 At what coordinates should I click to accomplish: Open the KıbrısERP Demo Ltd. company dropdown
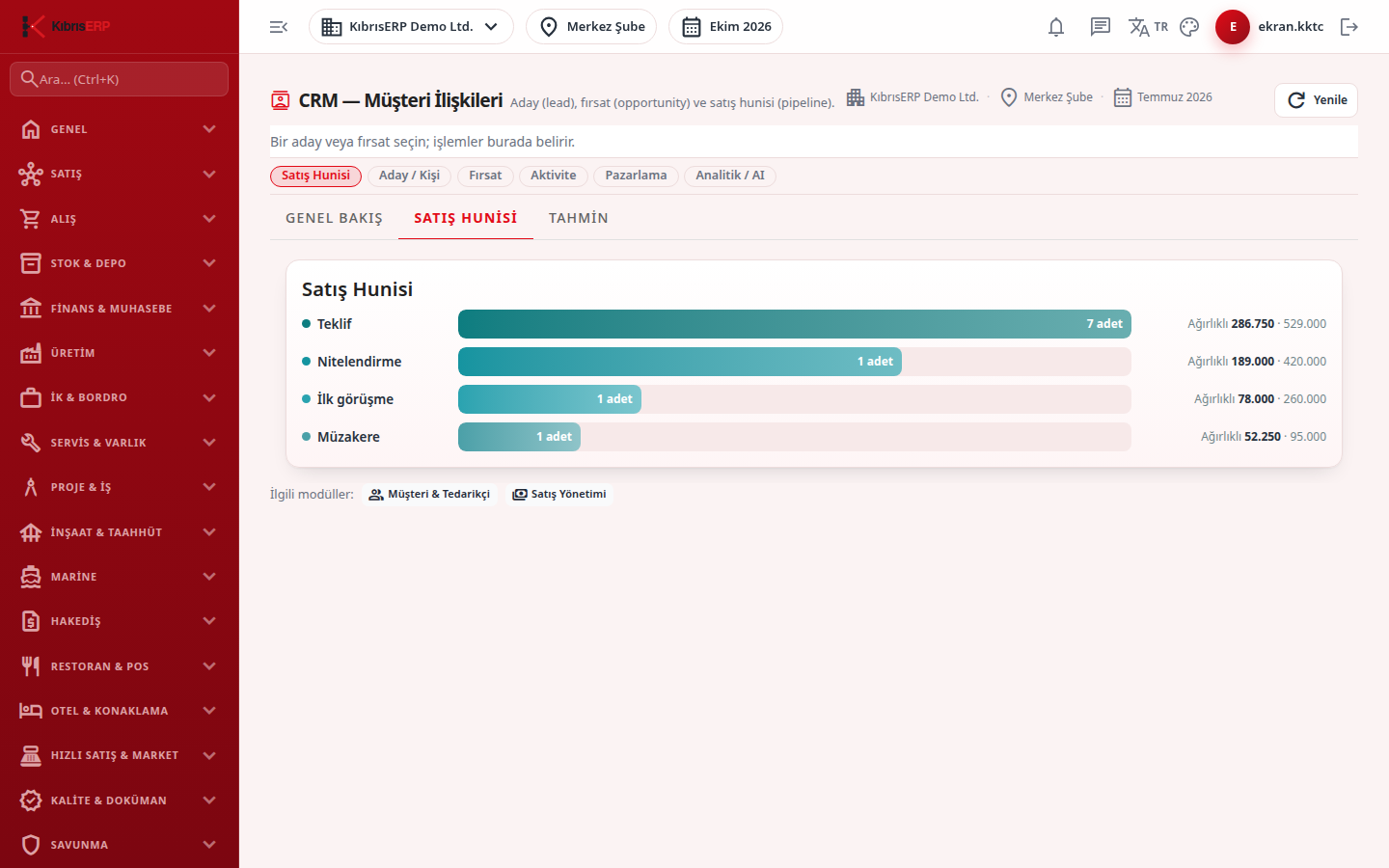pyautogui.click(x=411, y=27)
